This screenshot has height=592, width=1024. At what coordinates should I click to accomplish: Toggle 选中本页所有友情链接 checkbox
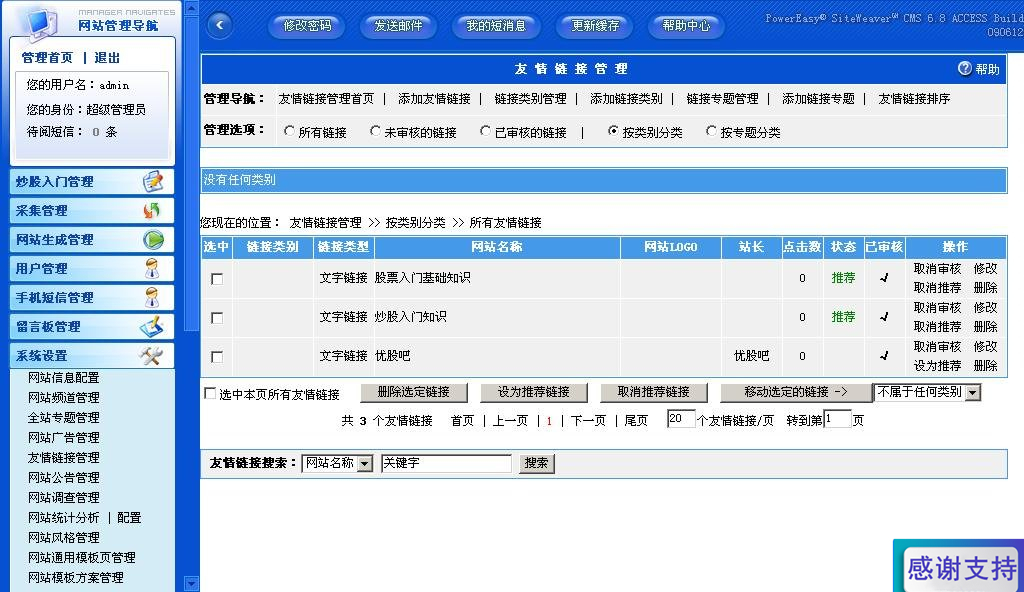(x=210, y=394)
